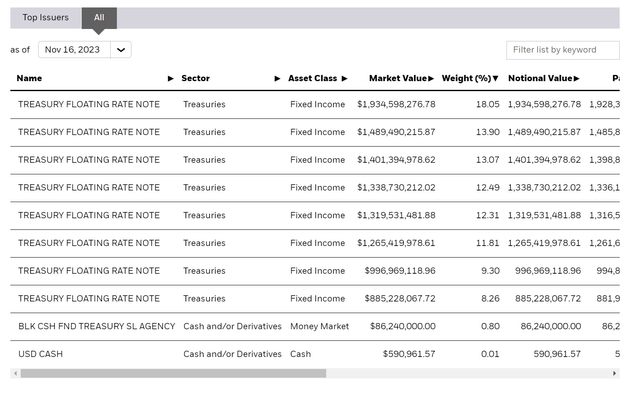Screen dimensions: 640x393
Task: Click market value $86,240,000.00
Action: [403, 326]
